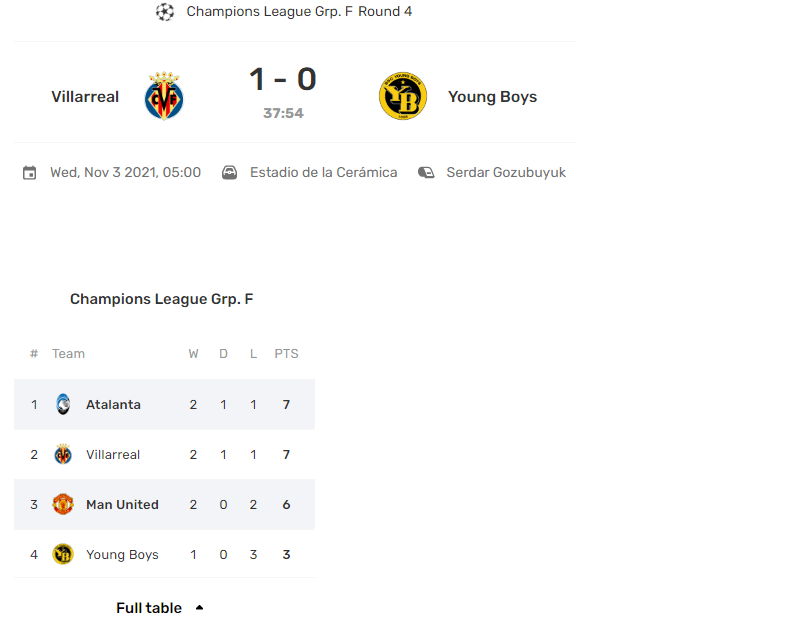Click the referee whistle icon beside Serdar Gozubuyuk

pos(426,173)
